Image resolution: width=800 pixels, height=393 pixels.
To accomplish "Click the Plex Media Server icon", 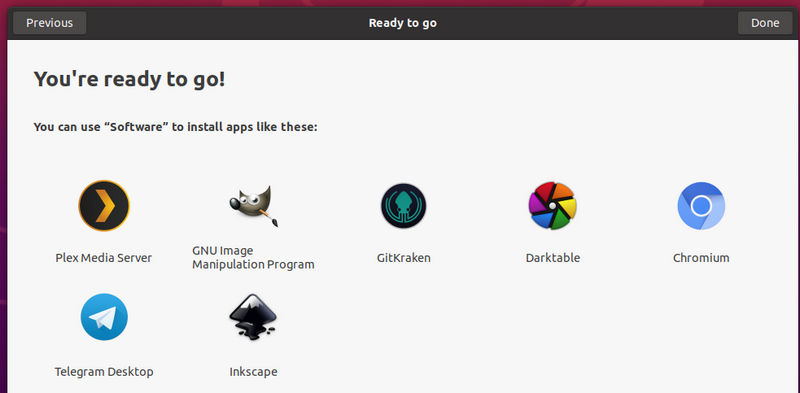I will pyautogui.click(x=104, y=206).
